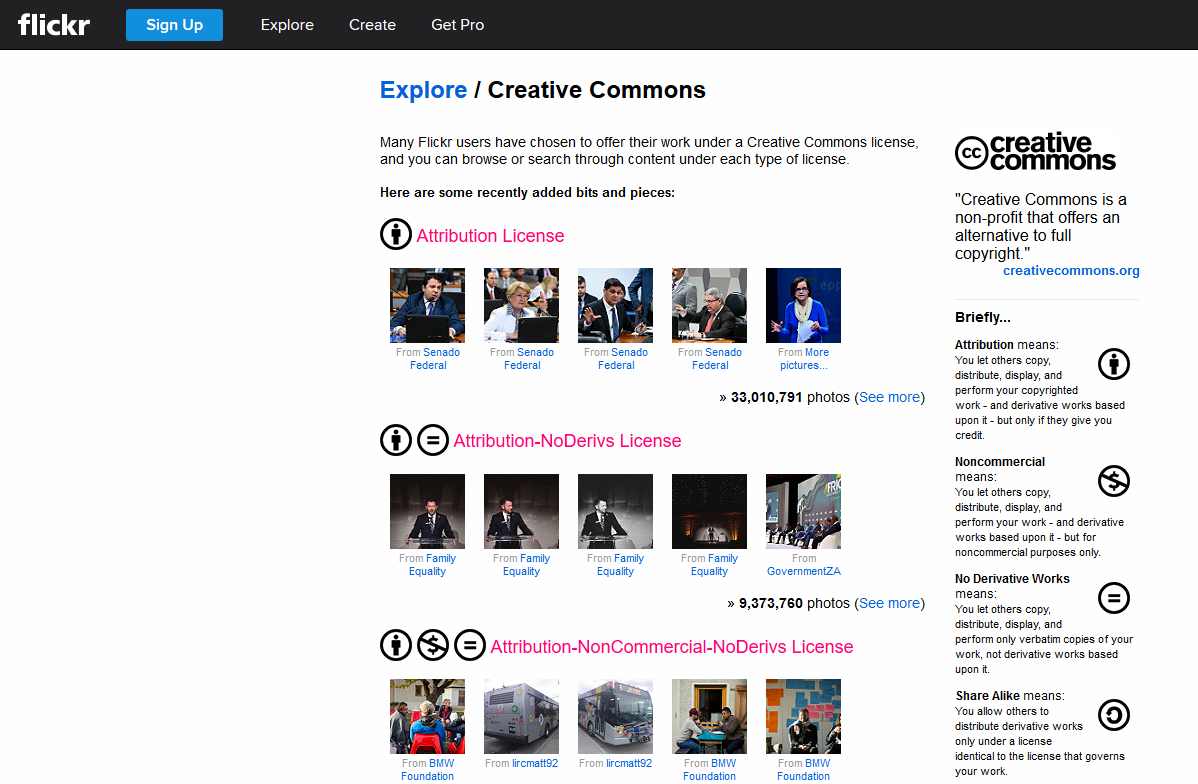
Task: Click the Attribution person icon beside Attribution-NoDerivs License
Action: pos(396,440)
